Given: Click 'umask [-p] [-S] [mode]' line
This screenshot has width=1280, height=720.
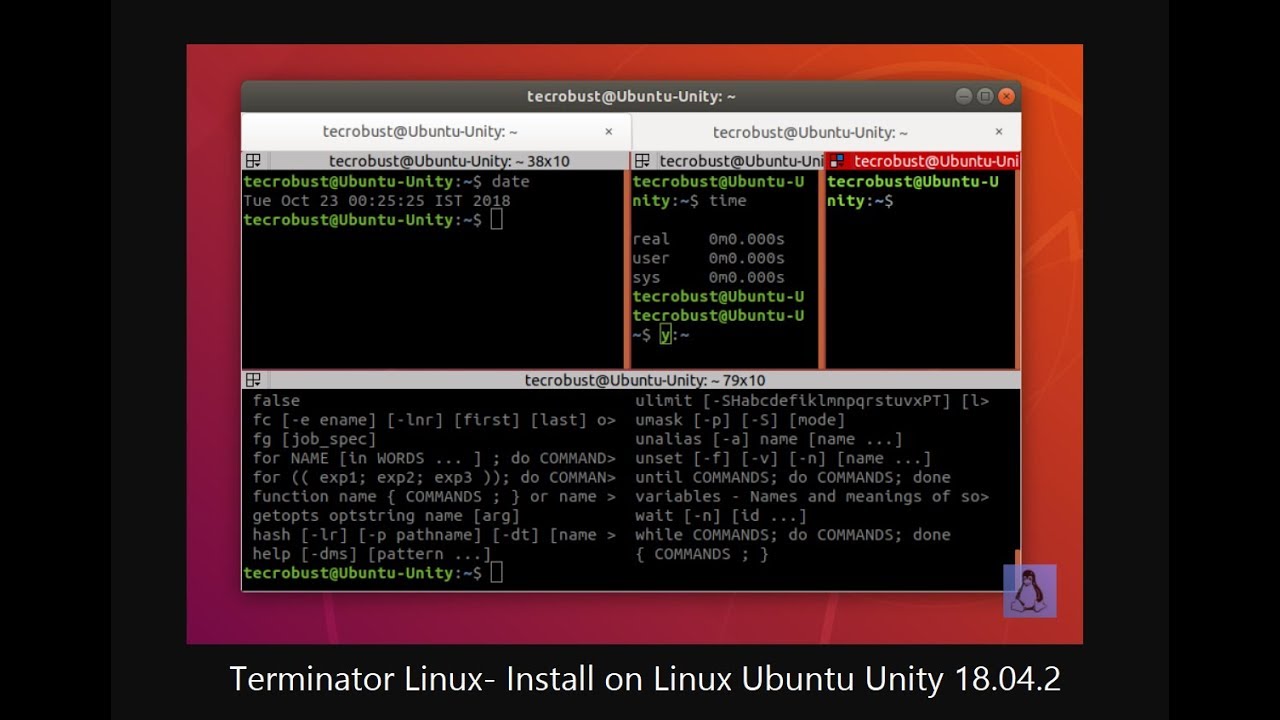Looking at the screenshot, I should click(x=740, y=420).
